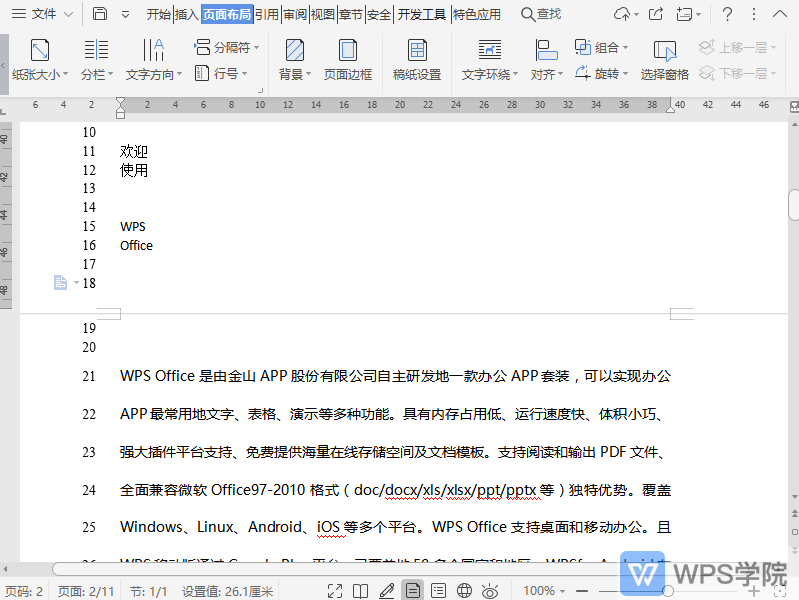This screenshot has width=799, height=600.
Task: Click the 页面: 2/11 page count in status bar
Action: point(86,591)
